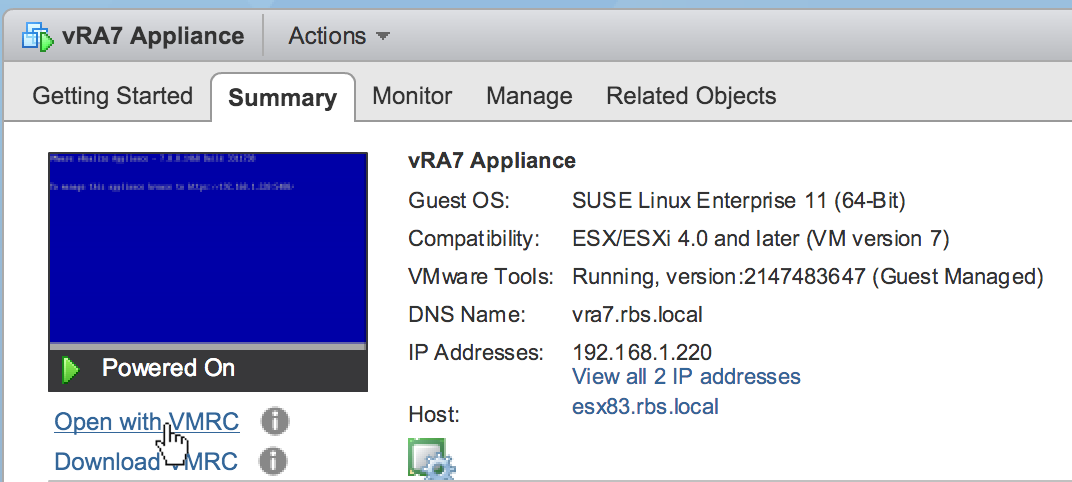
Task: Switch to Related Objects tab
Action: pyautogui.click(x=691, y=96)
